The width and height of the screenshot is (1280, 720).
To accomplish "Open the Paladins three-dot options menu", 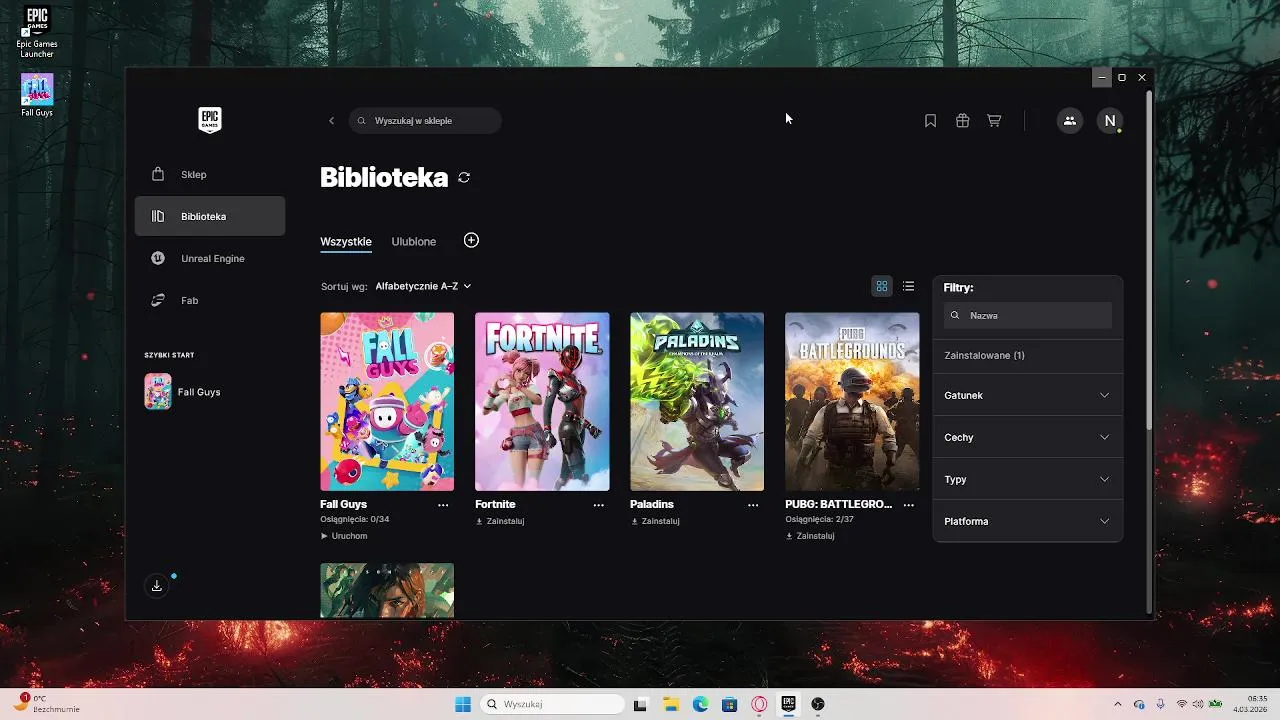I will pos(753,505).
